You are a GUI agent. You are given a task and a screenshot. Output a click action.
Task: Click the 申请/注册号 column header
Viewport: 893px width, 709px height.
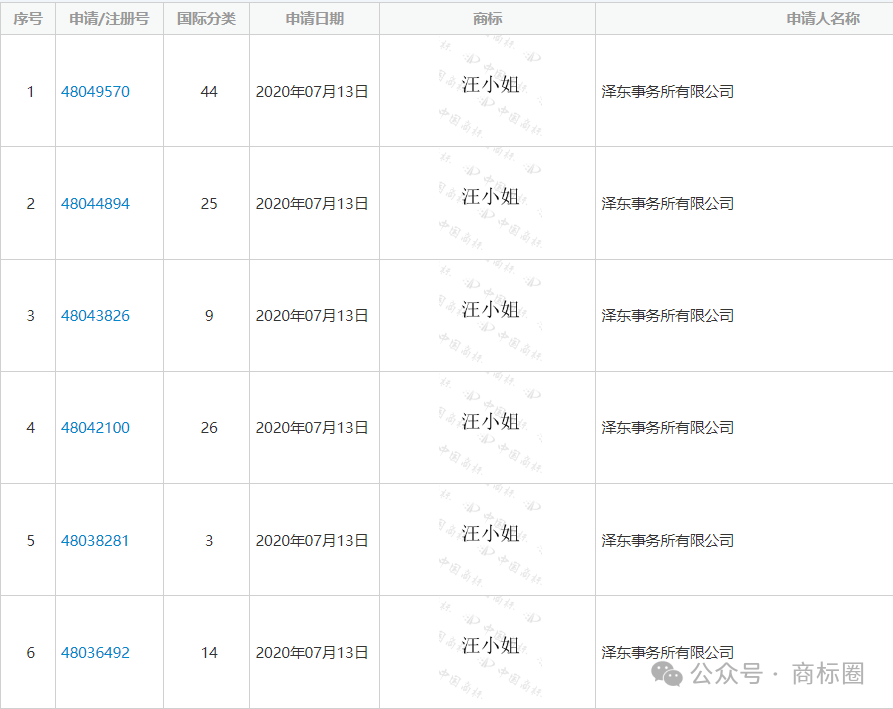coord(109,19)
